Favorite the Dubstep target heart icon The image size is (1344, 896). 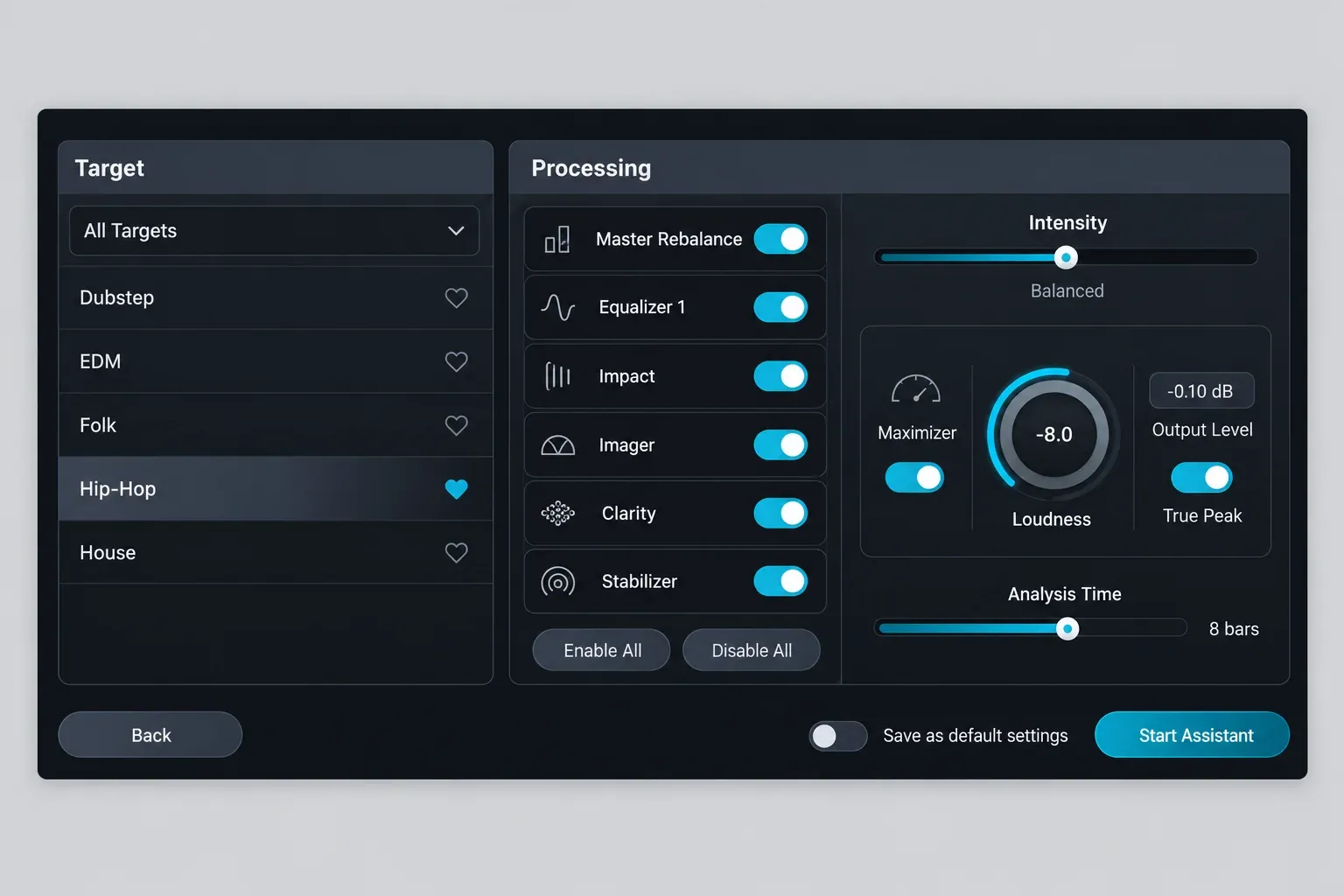(456, 297)
